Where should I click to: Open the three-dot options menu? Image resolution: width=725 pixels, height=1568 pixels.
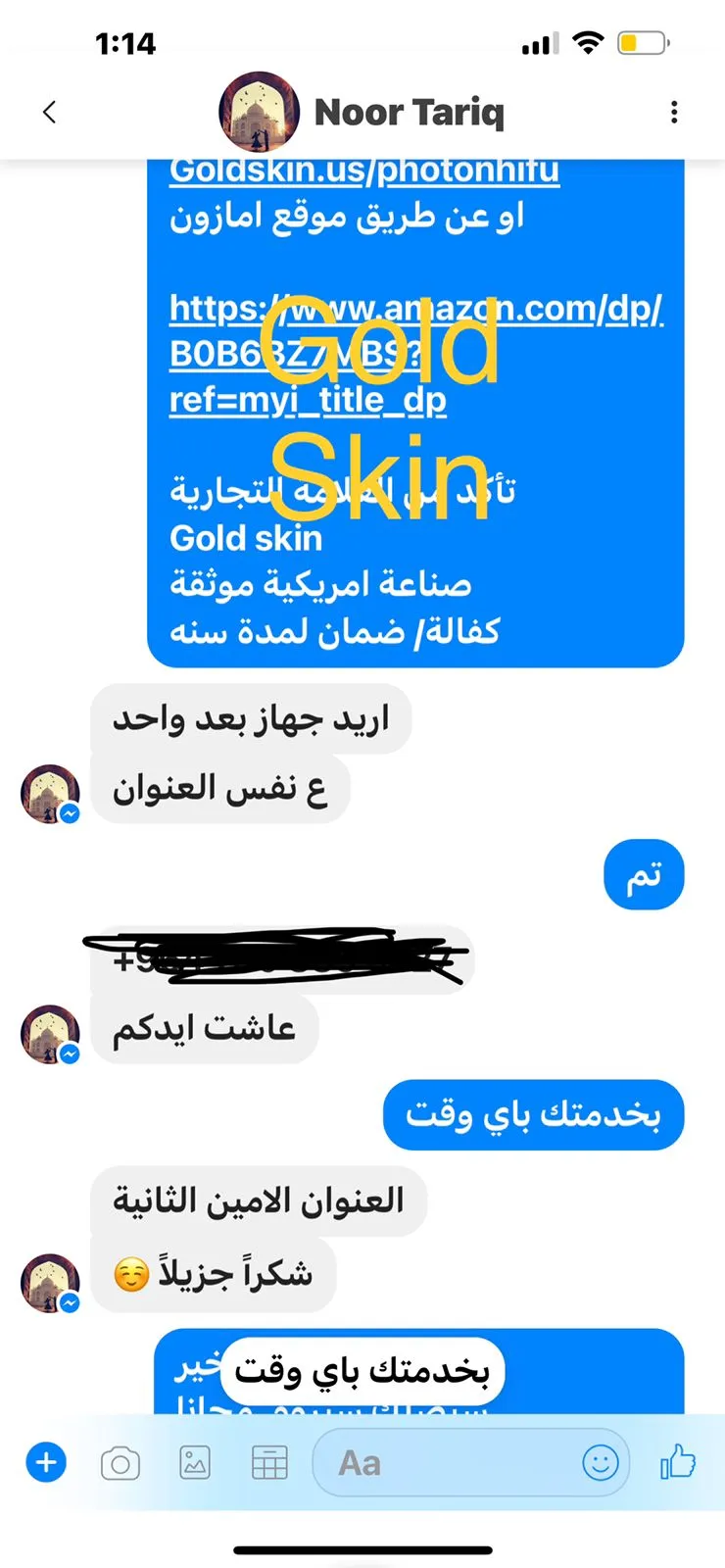coord(674,112)
